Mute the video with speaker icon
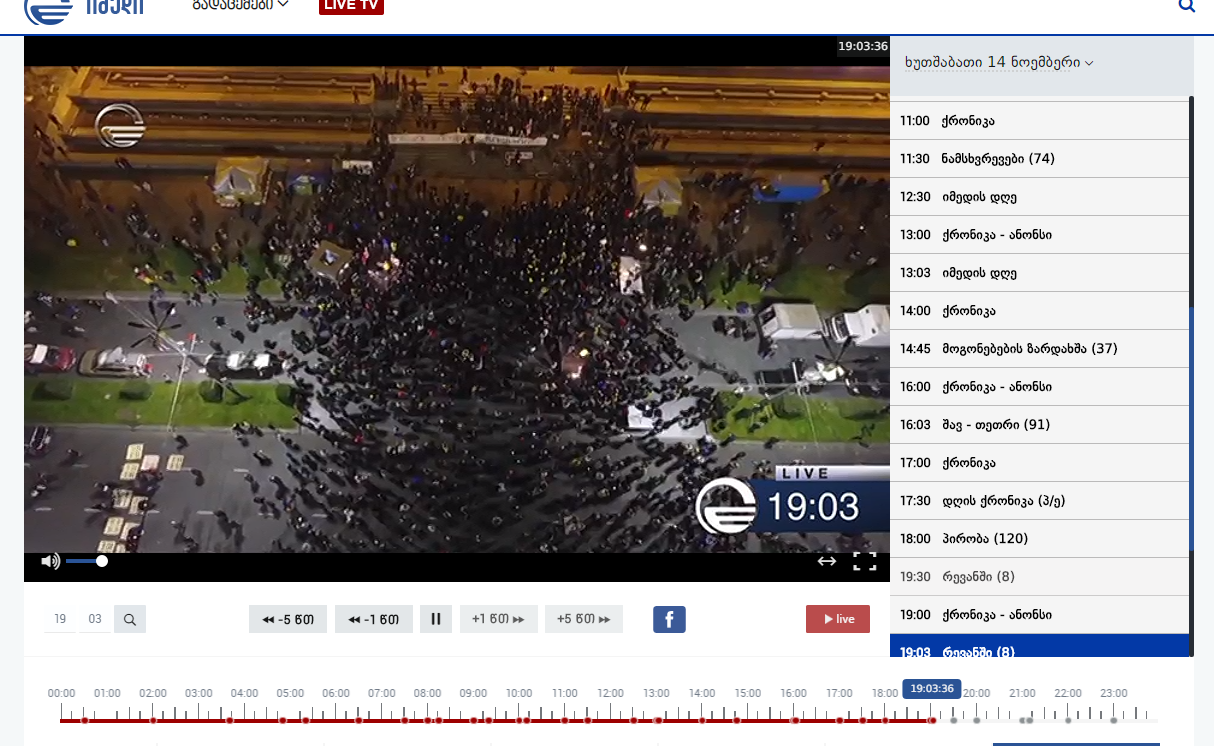 50,561
